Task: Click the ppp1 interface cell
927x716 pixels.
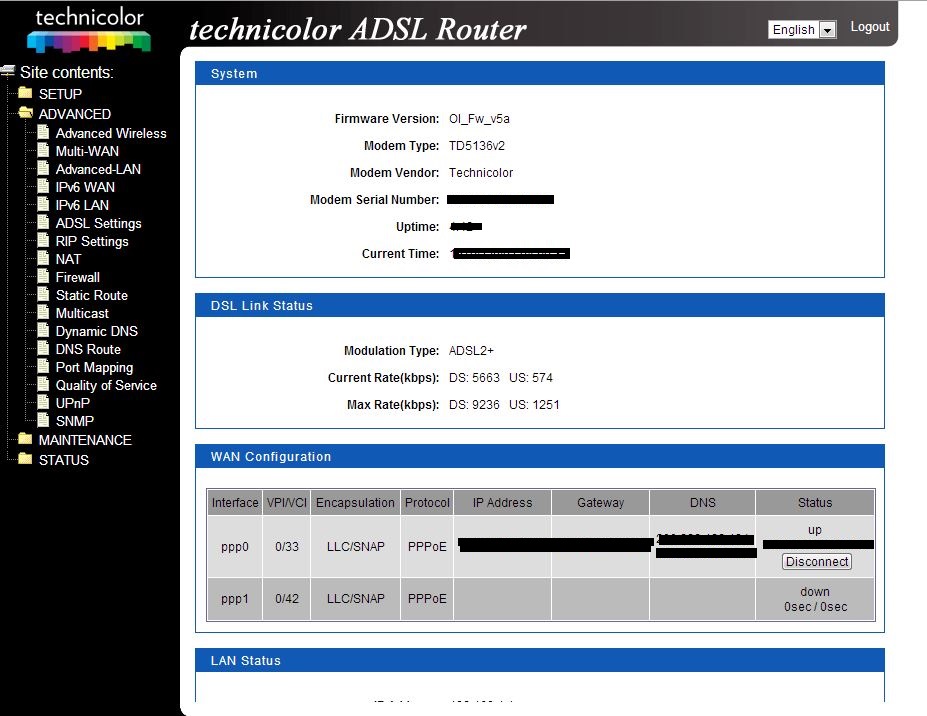Action: point(235,599)
